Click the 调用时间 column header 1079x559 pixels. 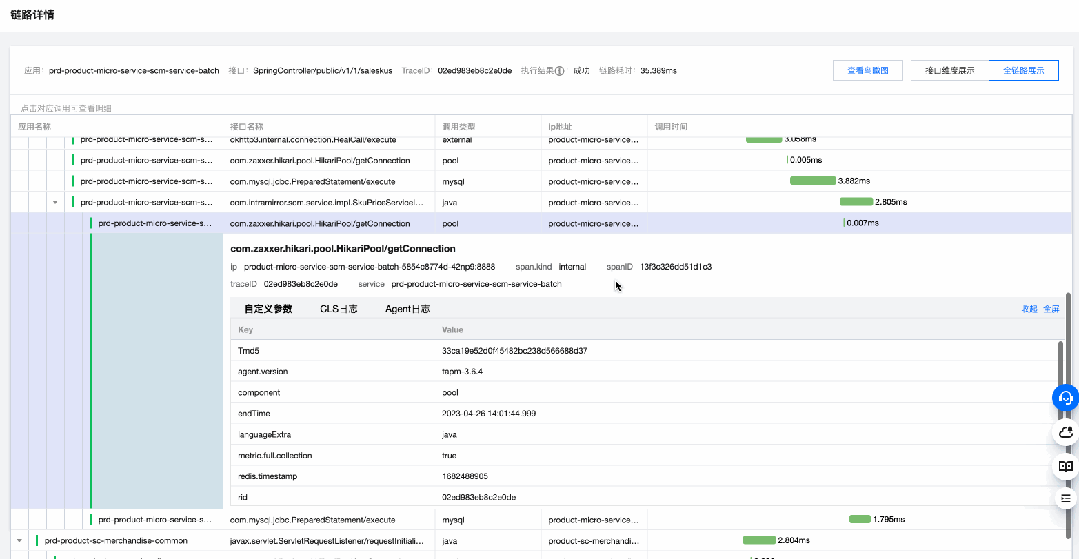tap(672, 127)
